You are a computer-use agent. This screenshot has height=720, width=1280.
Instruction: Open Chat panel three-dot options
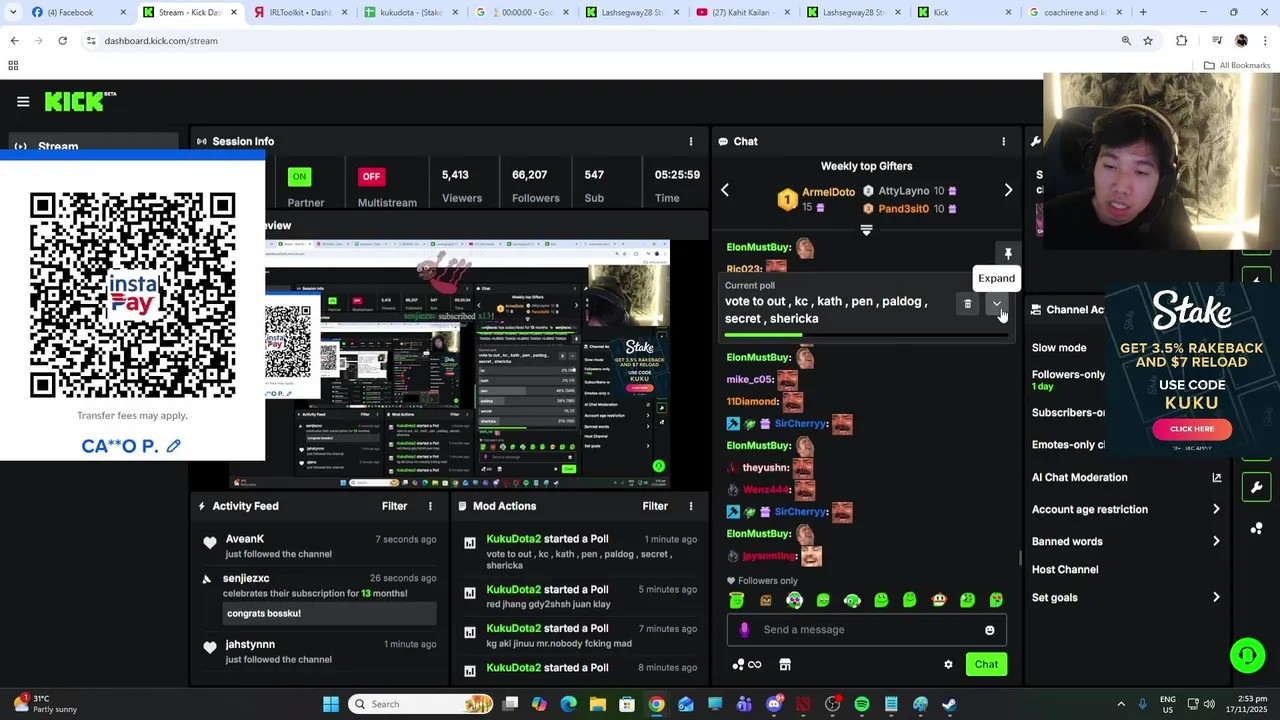coord(1003,141)
